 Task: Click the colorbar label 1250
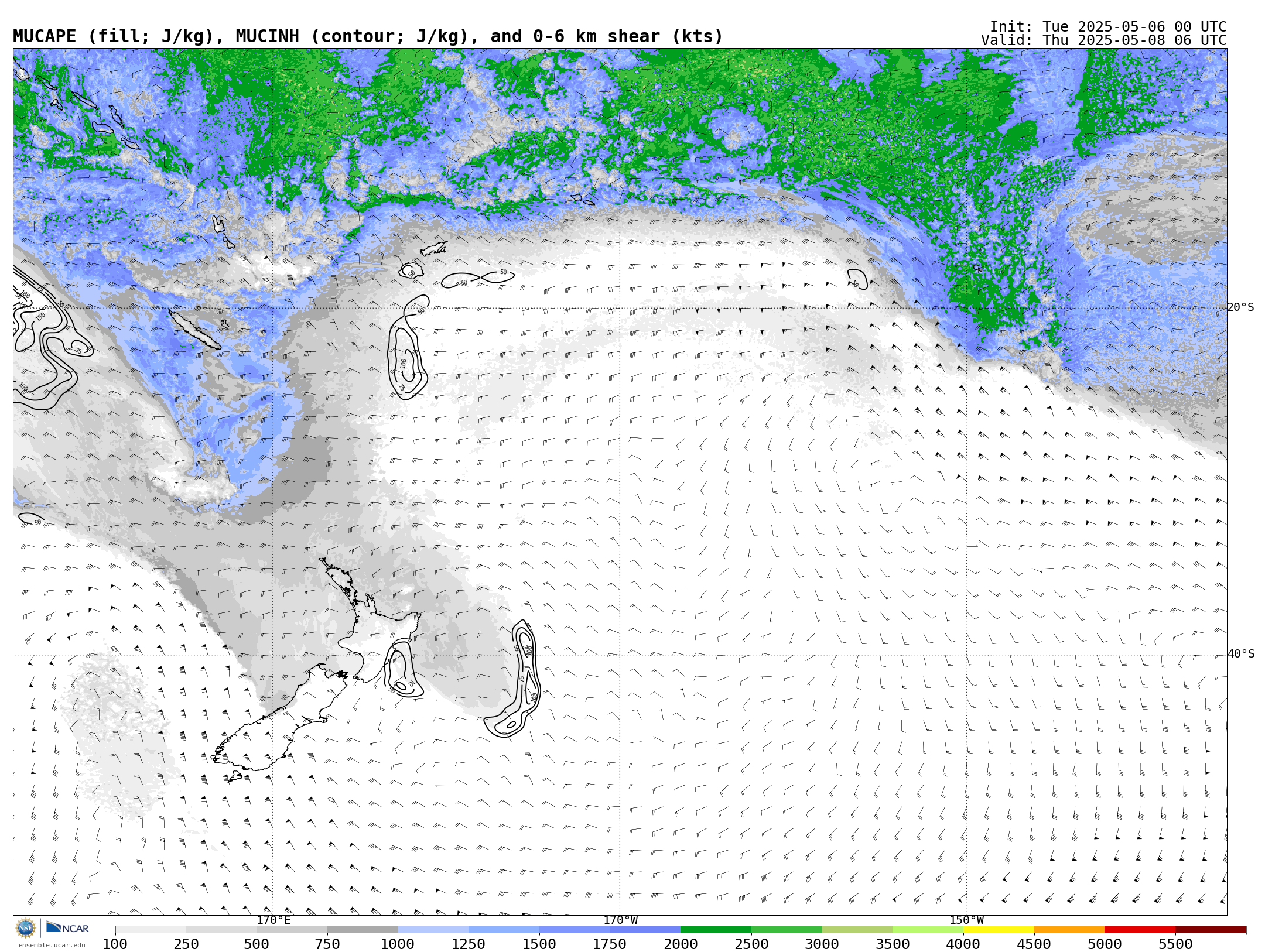[x=469, y=944]
